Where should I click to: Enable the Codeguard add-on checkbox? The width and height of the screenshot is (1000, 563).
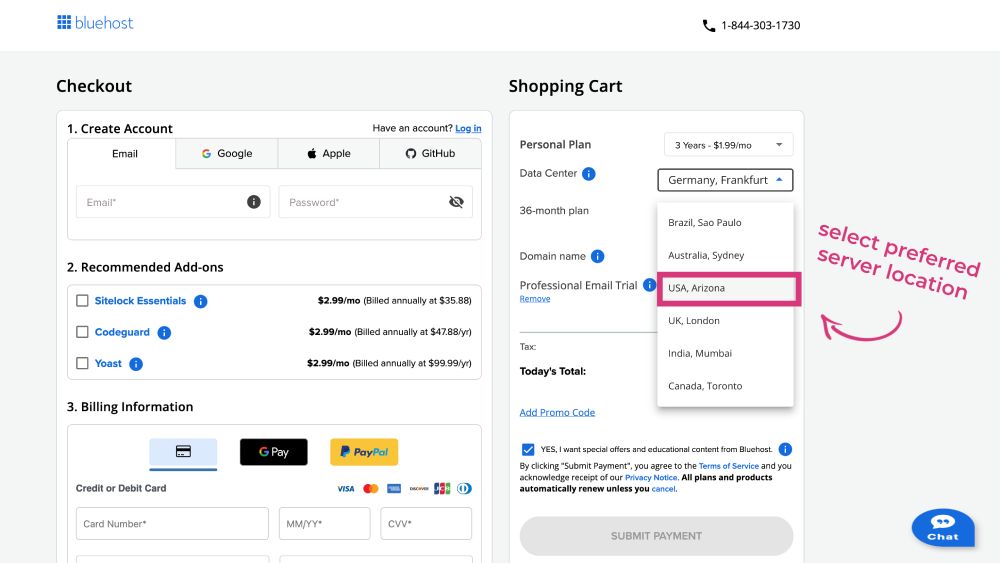(82, 332)
